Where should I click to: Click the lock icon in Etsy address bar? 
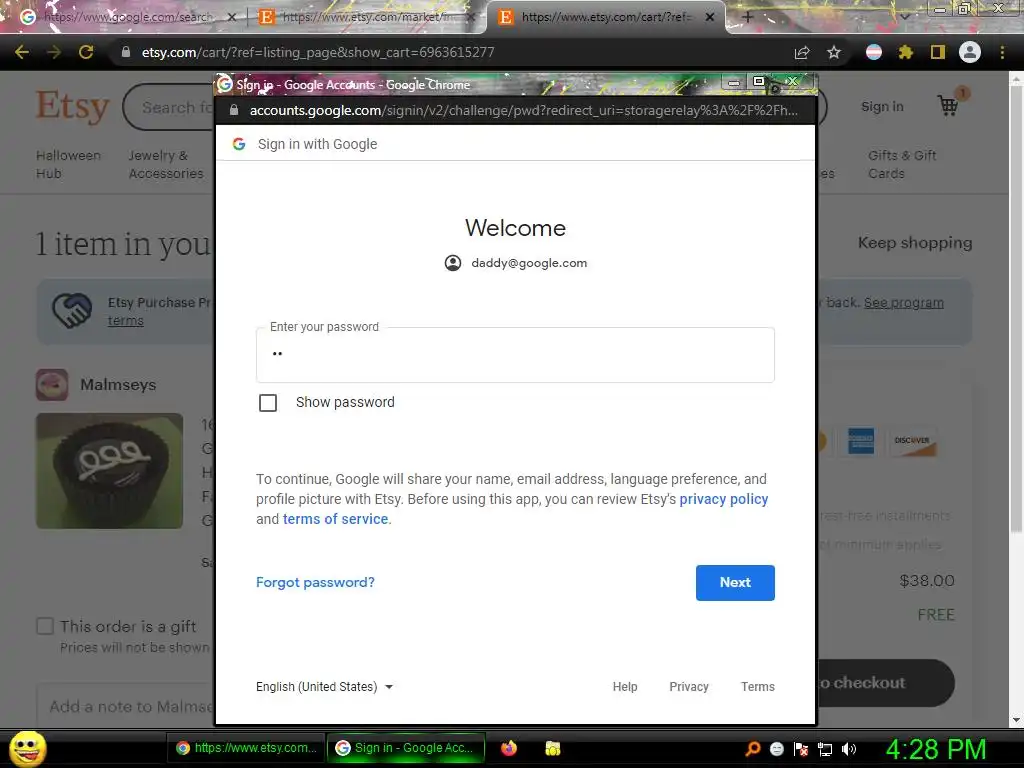tap(126, 52)
